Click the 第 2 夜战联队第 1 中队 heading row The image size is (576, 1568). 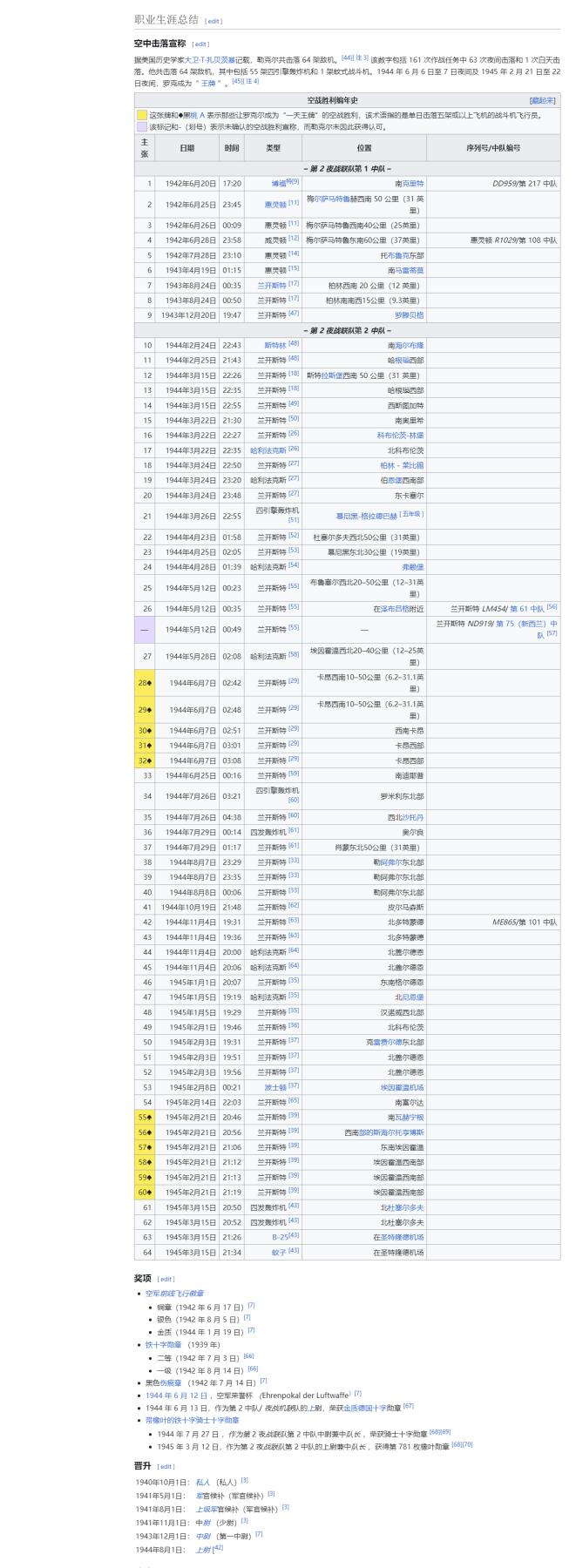point(348,169)
